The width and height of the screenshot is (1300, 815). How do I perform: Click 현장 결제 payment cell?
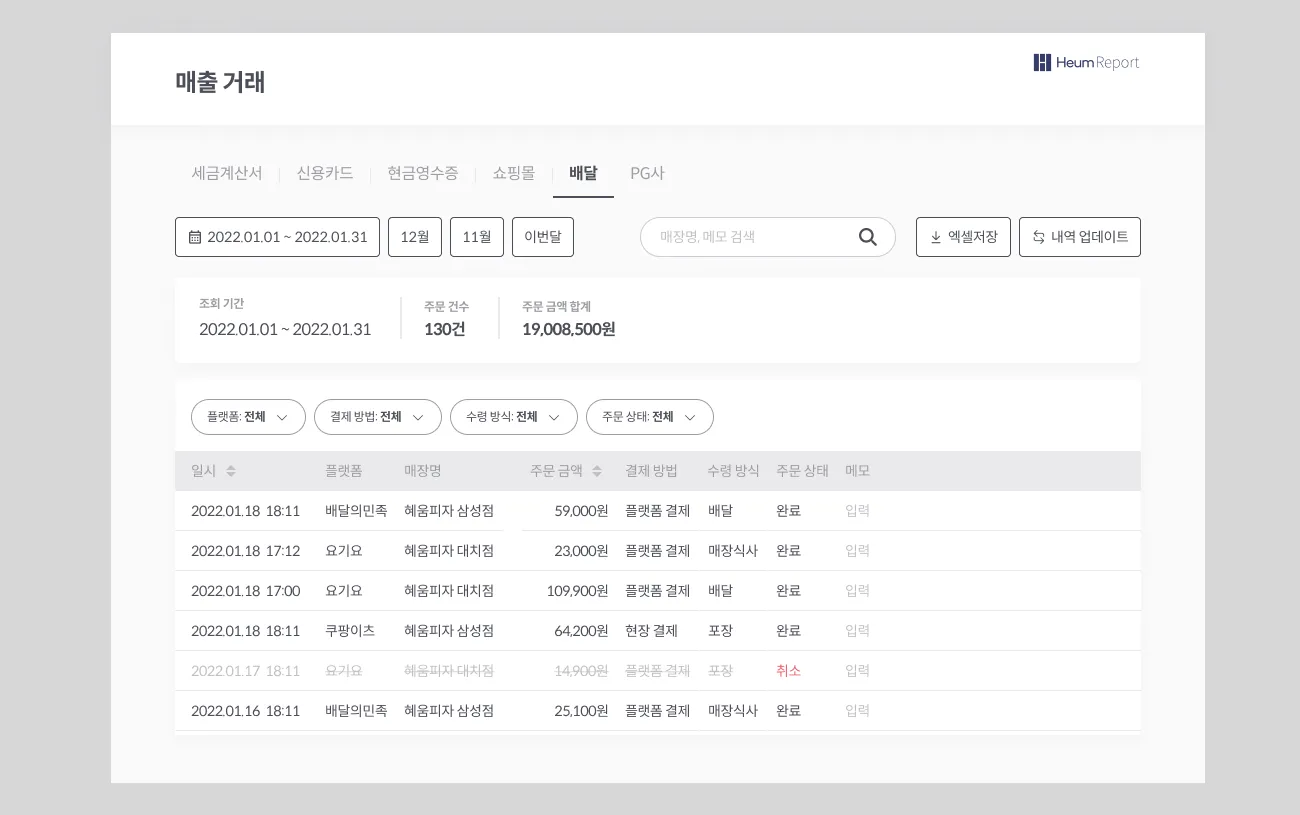coord(651,631)
